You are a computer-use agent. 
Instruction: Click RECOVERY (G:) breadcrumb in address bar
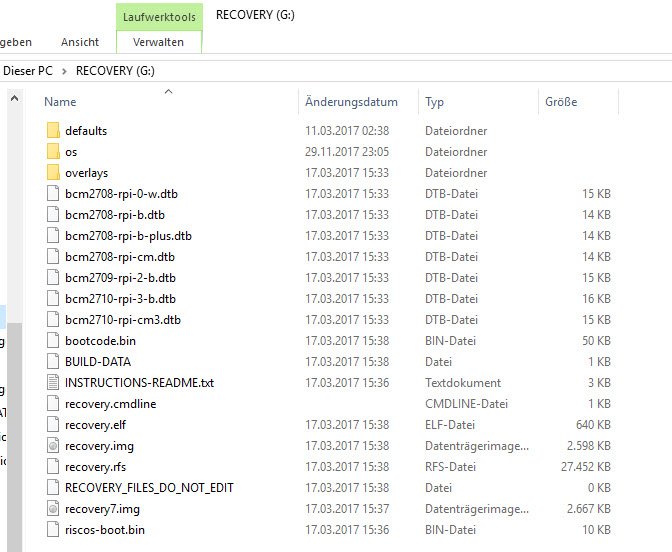(115, 71)
